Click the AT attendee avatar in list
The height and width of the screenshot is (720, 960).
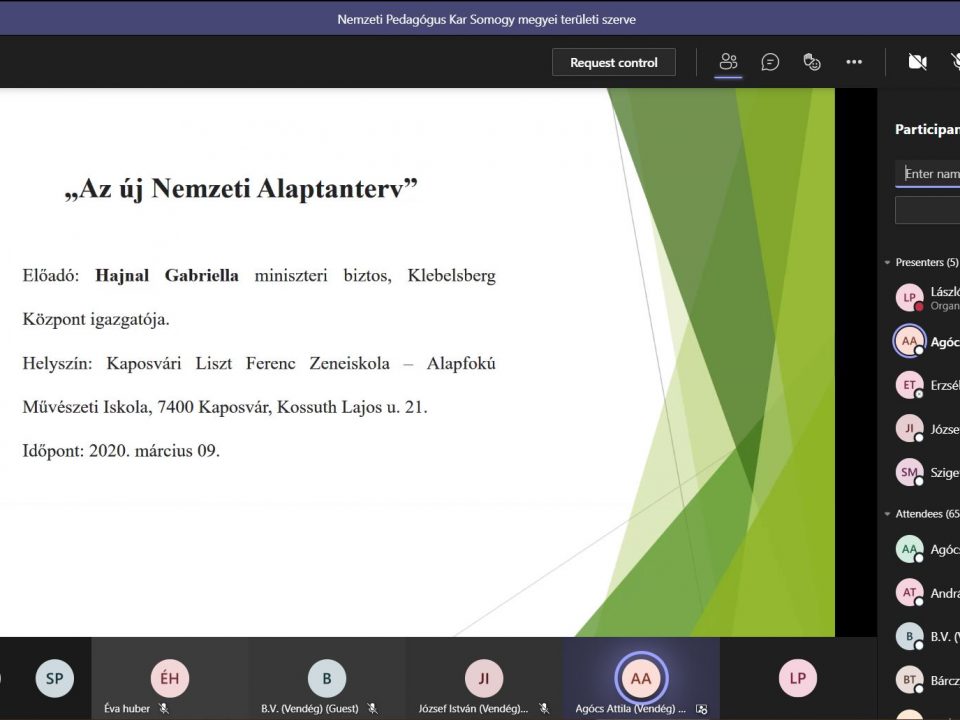(x=909, y=592)
